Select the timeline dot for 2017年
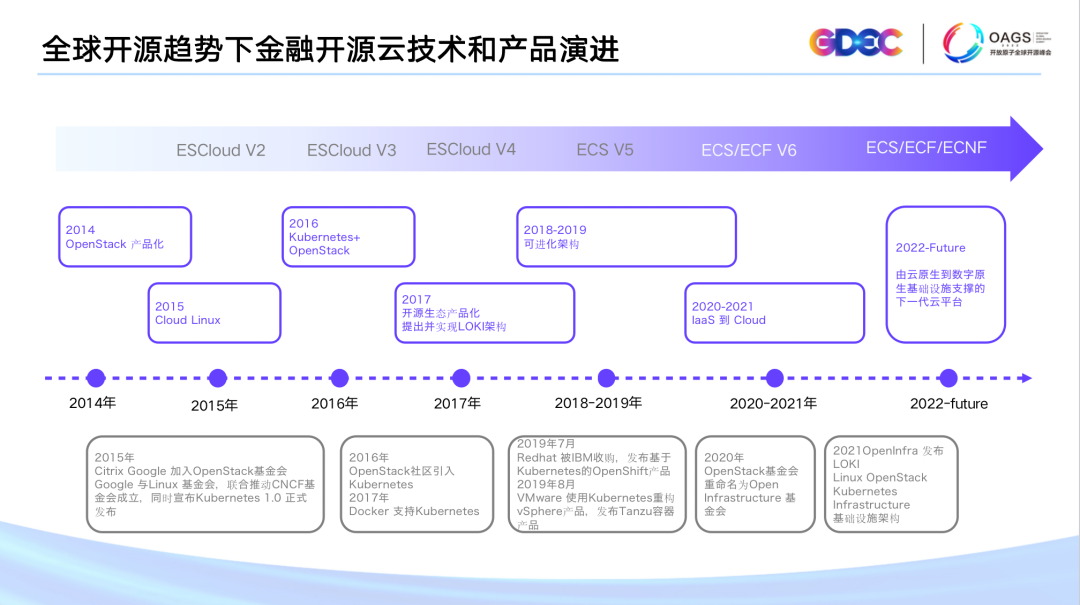The image size is (1080, 605). pos(461,378)
